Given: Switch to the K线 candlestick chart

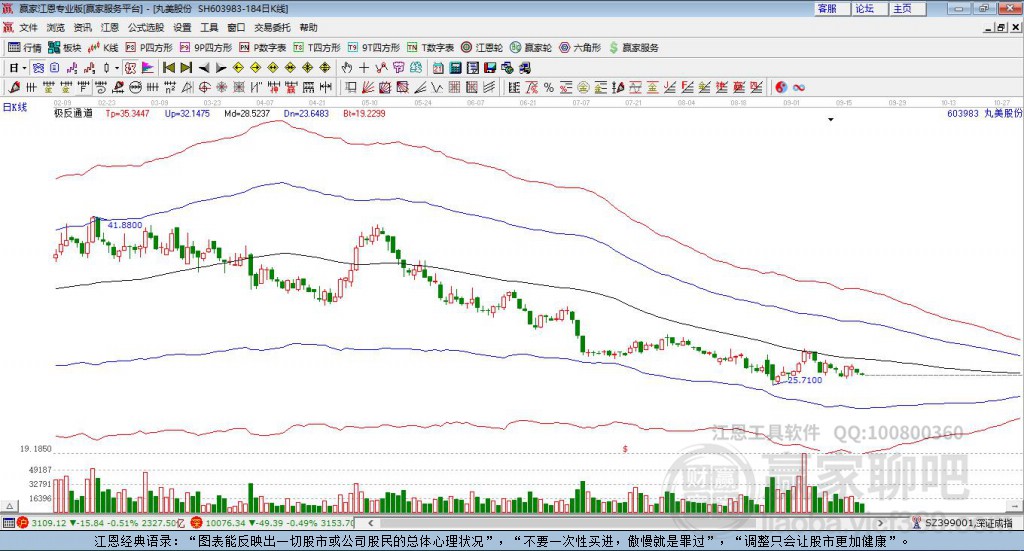Looking at the screenshot, I should coord(103,48).
